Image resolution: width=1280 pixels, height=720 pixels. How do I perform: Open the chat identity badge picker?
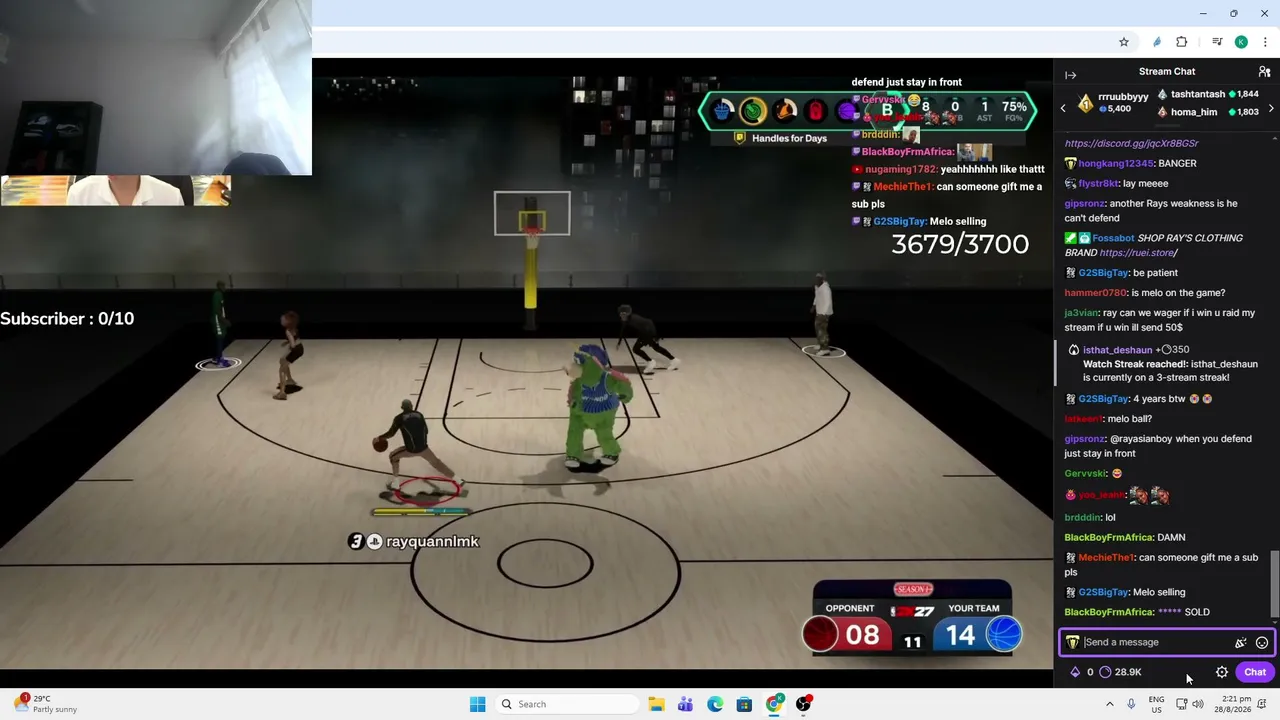[1072, 643]
